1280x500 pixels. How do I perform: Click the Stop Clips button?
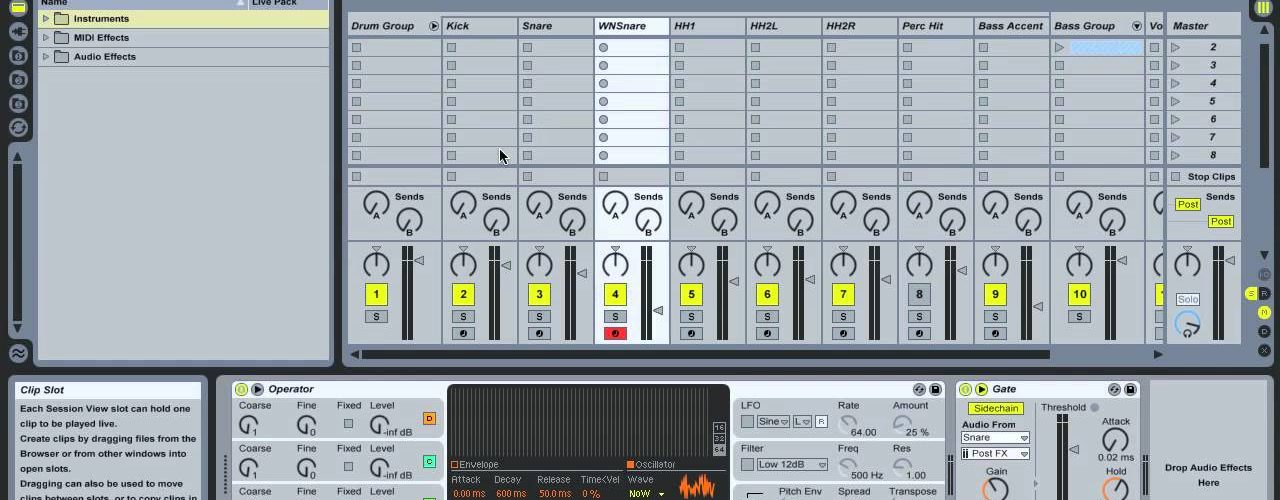point(1204,177)
